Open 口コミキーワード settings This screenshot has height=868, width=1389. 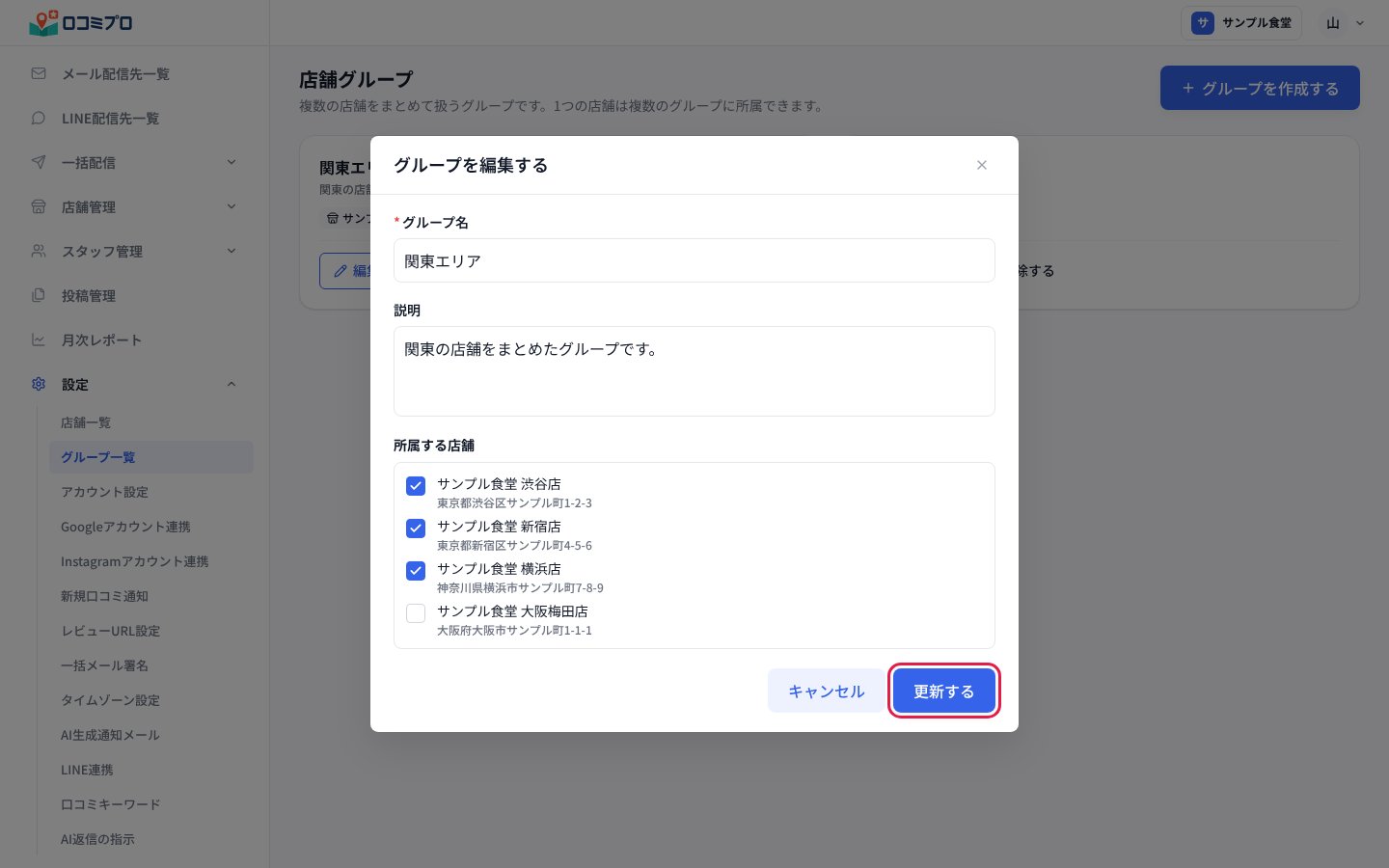151,804
